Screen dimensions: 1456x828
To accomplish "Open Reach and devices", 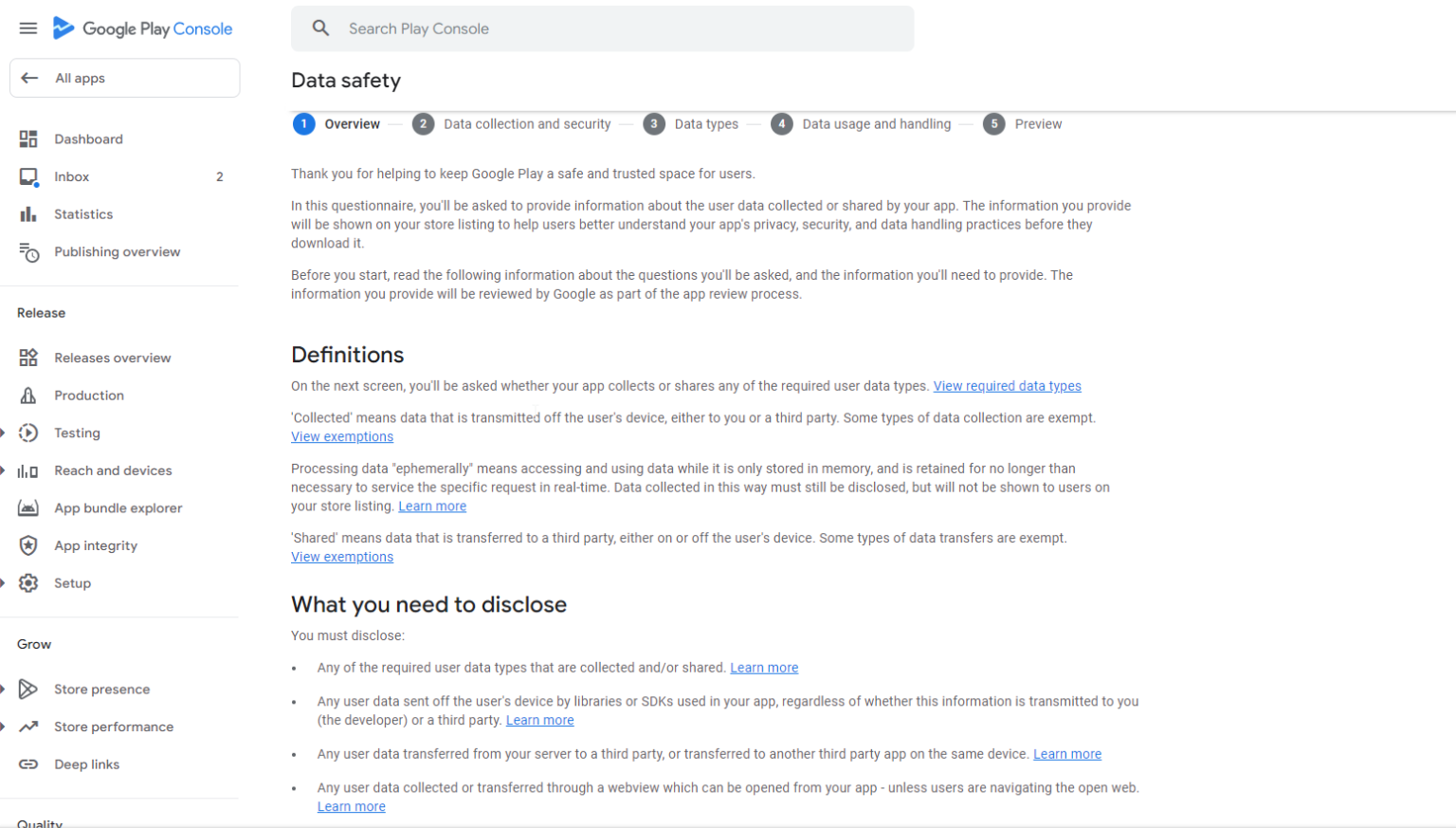I will (x=113, y=470).
